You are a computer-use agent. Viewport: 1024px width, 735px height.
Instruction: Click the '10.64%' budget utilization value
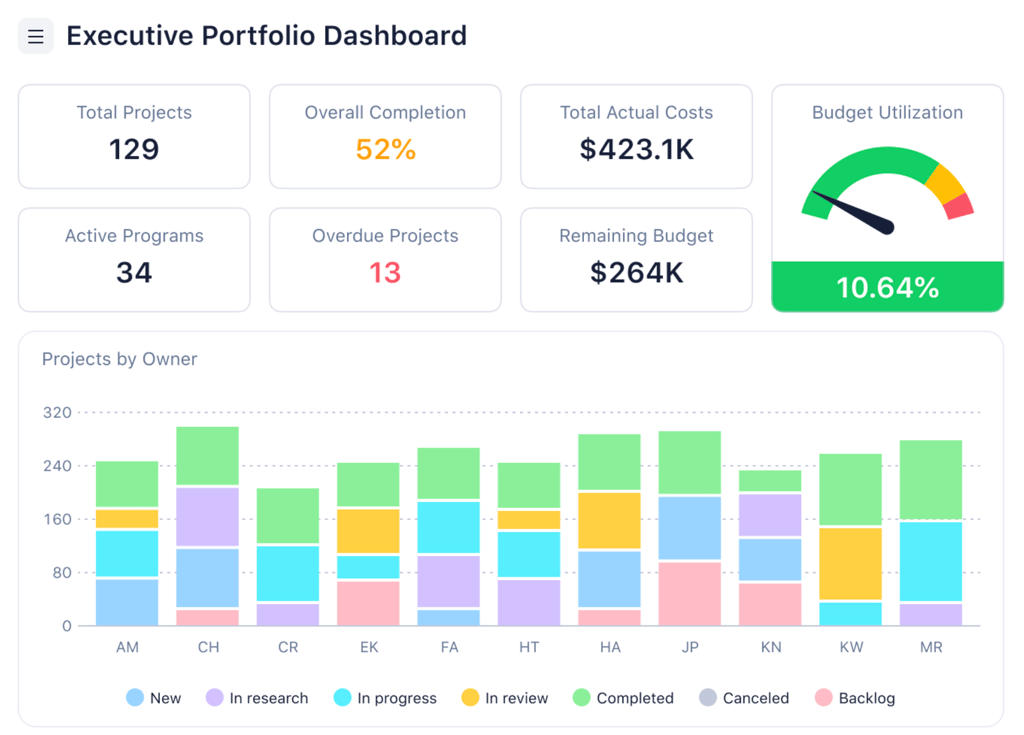[x=887, y=287]
